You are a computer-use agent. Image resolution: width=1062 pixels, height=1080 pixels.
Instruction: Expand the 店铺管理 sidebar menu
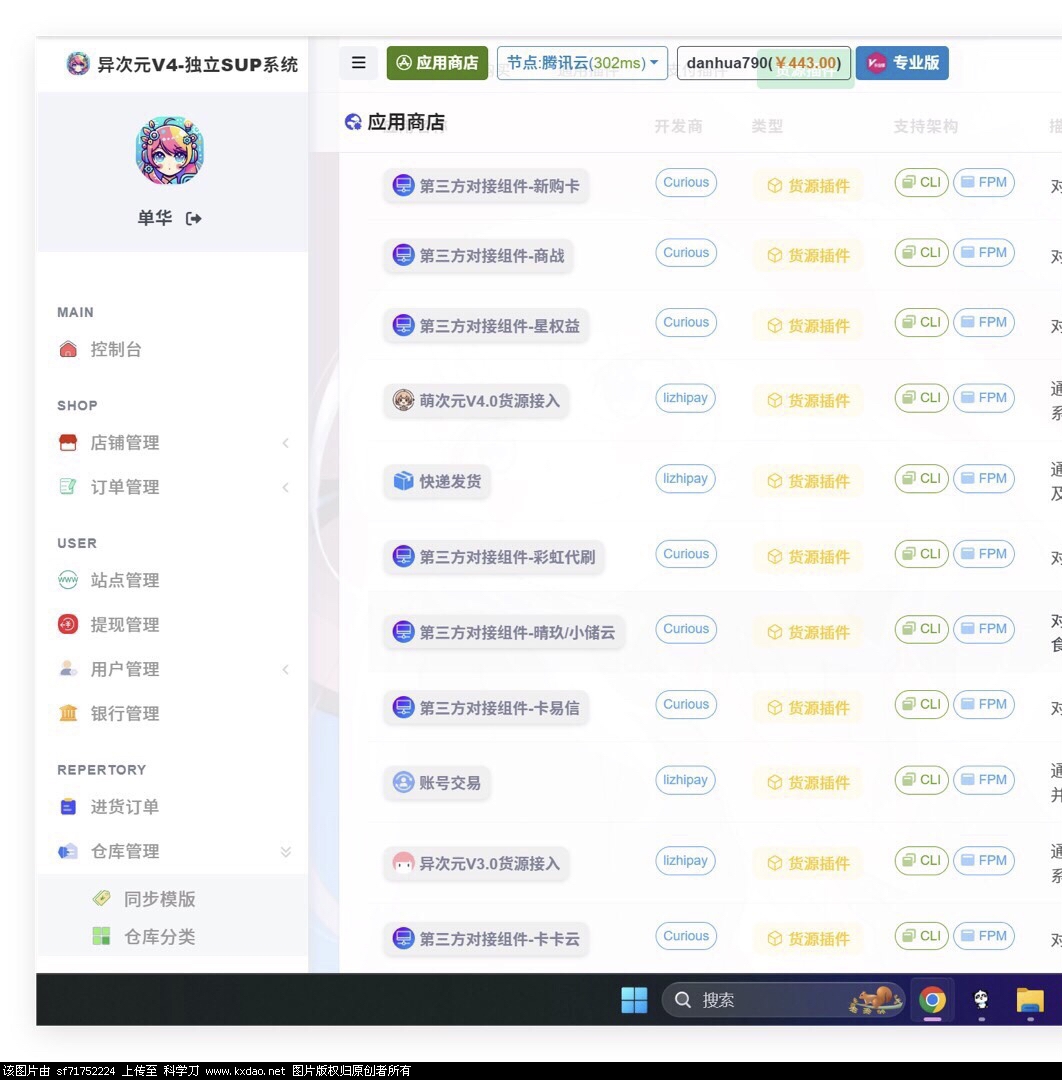(x=124, y=443)
